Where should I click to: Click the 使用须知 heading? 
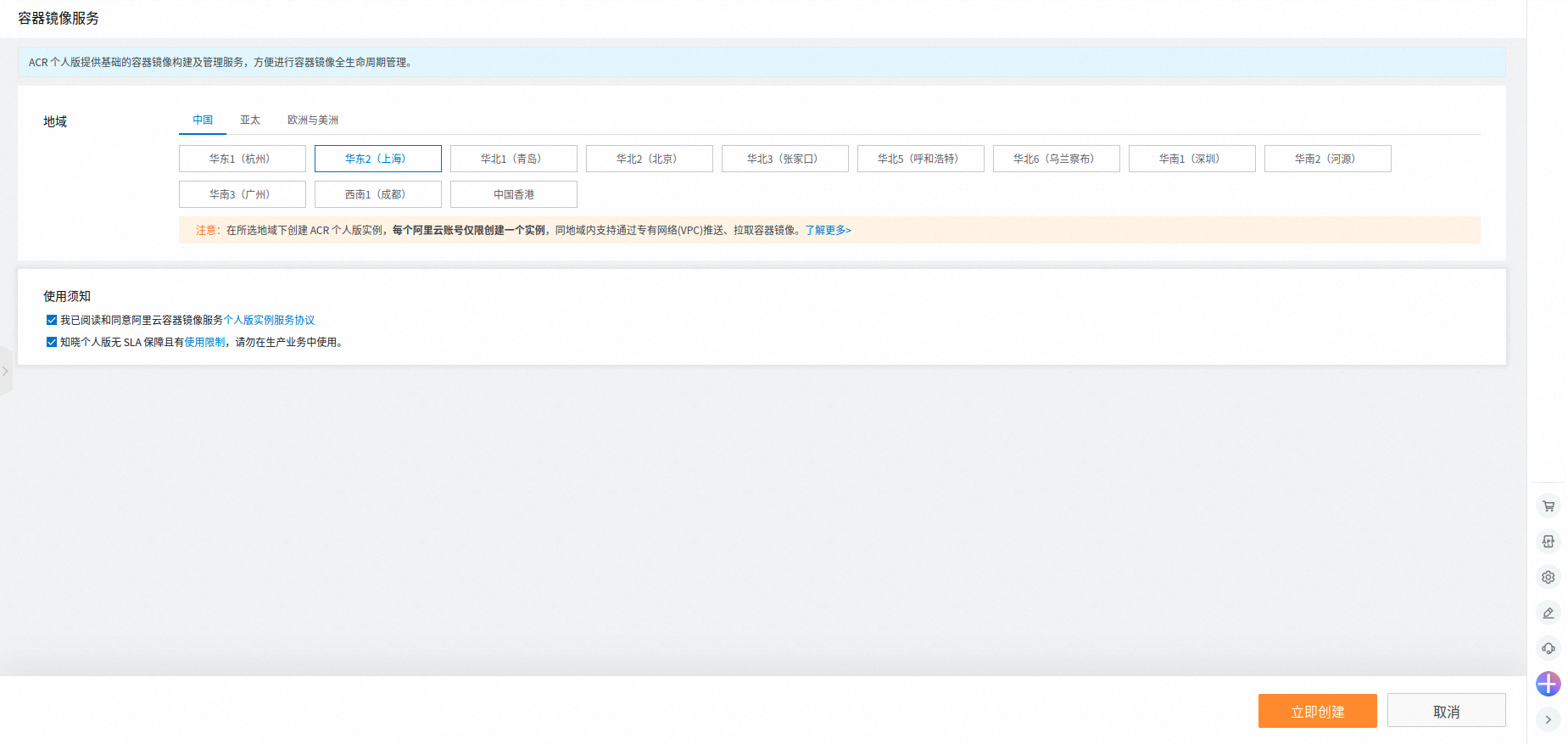[x=67, y=296]
